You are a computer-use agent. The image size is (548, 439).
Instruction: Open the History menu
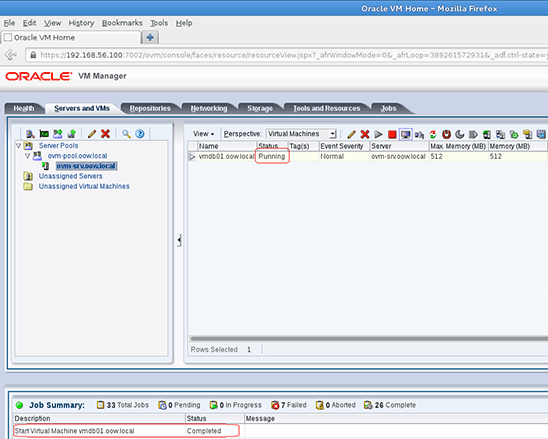pyautogui.click(x=81, y=23)
